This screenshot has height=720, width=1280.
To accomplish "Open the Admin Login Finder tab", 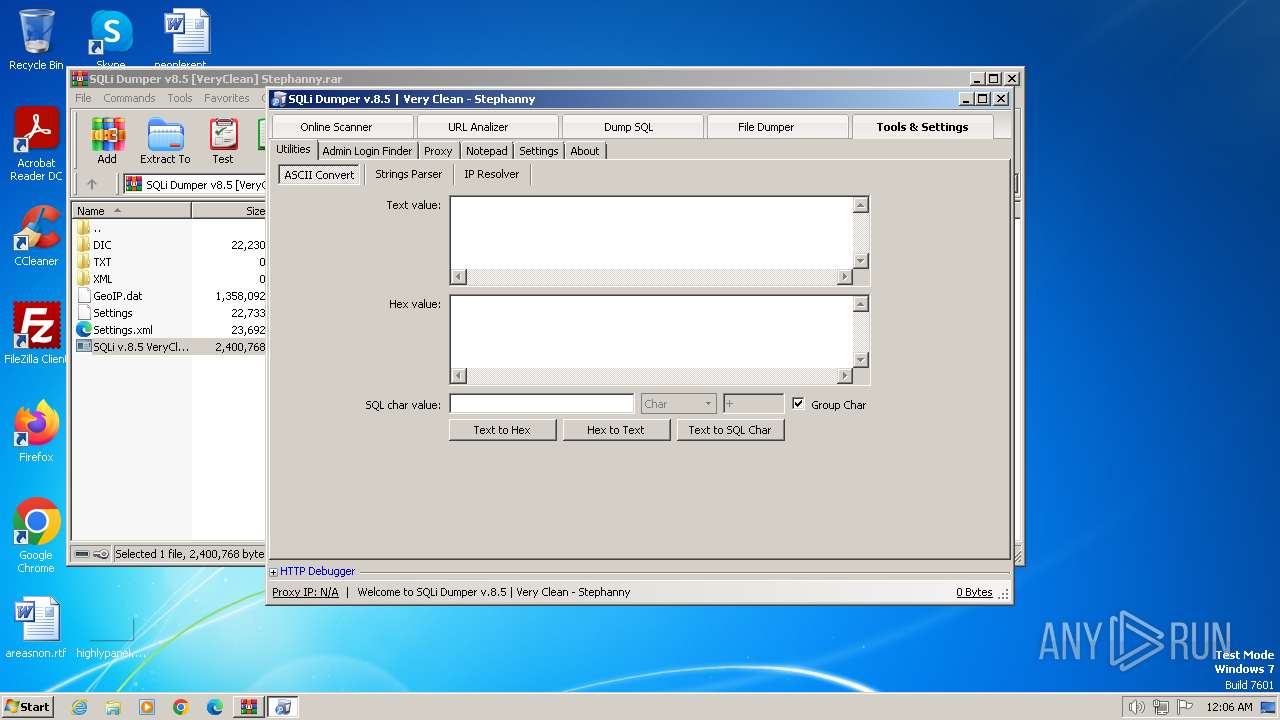I will coord(367,151).
